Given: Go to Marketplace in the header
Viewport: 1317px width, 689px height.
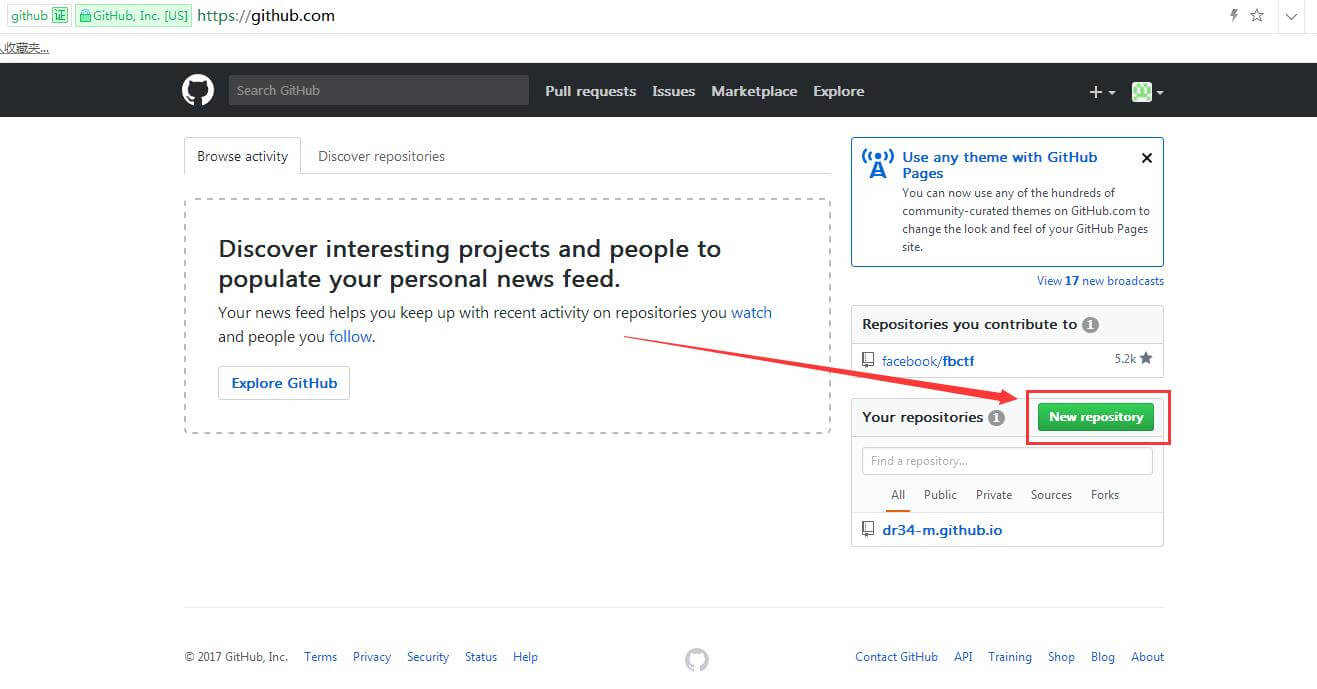Looking at the screenshot, I should (x=754, y=91).
